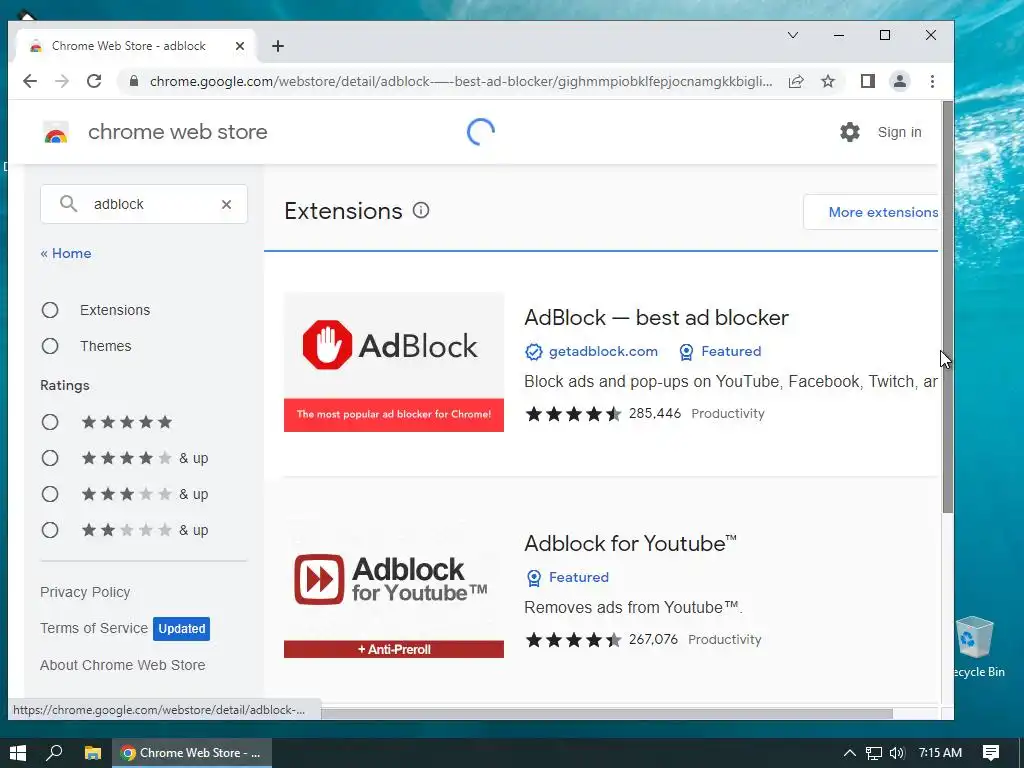Click Adblock for Youtube 267,076 ratings
Viewport: 1024px width, 768px height.
[x=653, y=639]
